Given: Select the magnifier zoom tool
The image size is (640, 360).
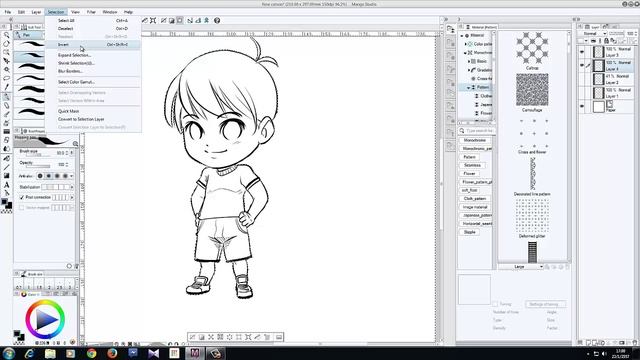Looking at the screenshot, I should pos(7,35).
